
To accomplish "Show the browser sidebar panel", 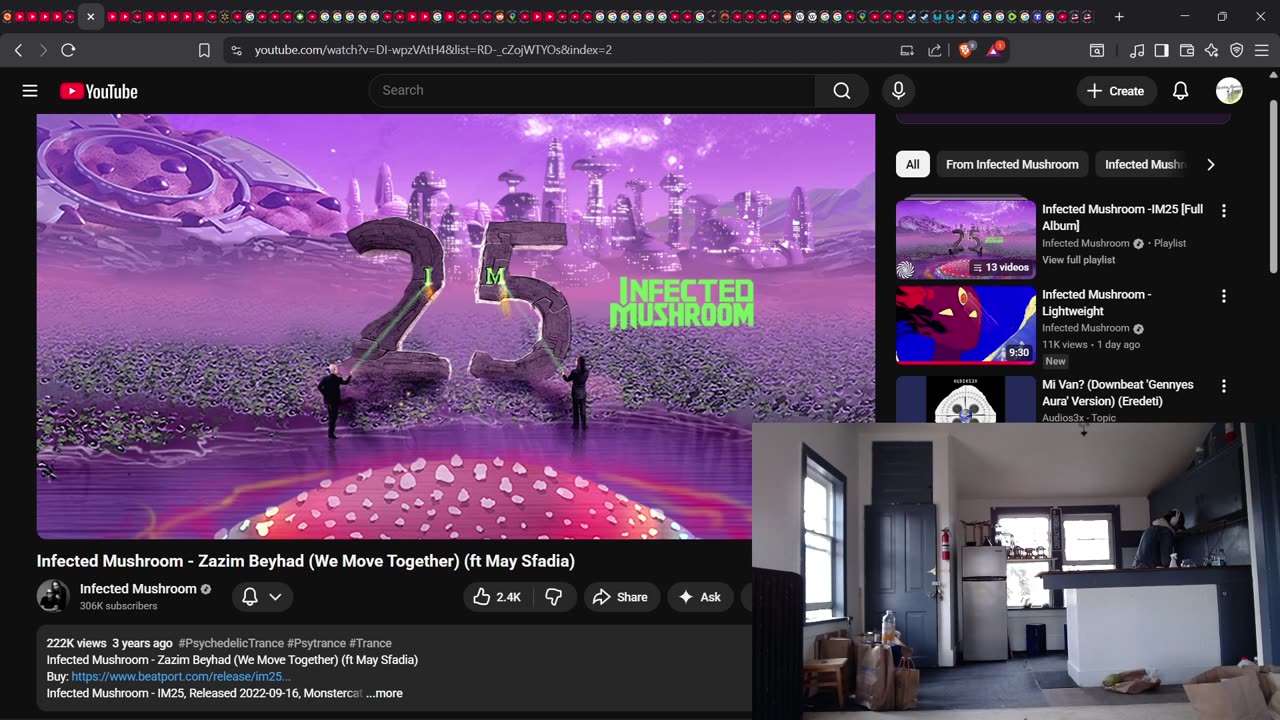I will (1162, 50).
